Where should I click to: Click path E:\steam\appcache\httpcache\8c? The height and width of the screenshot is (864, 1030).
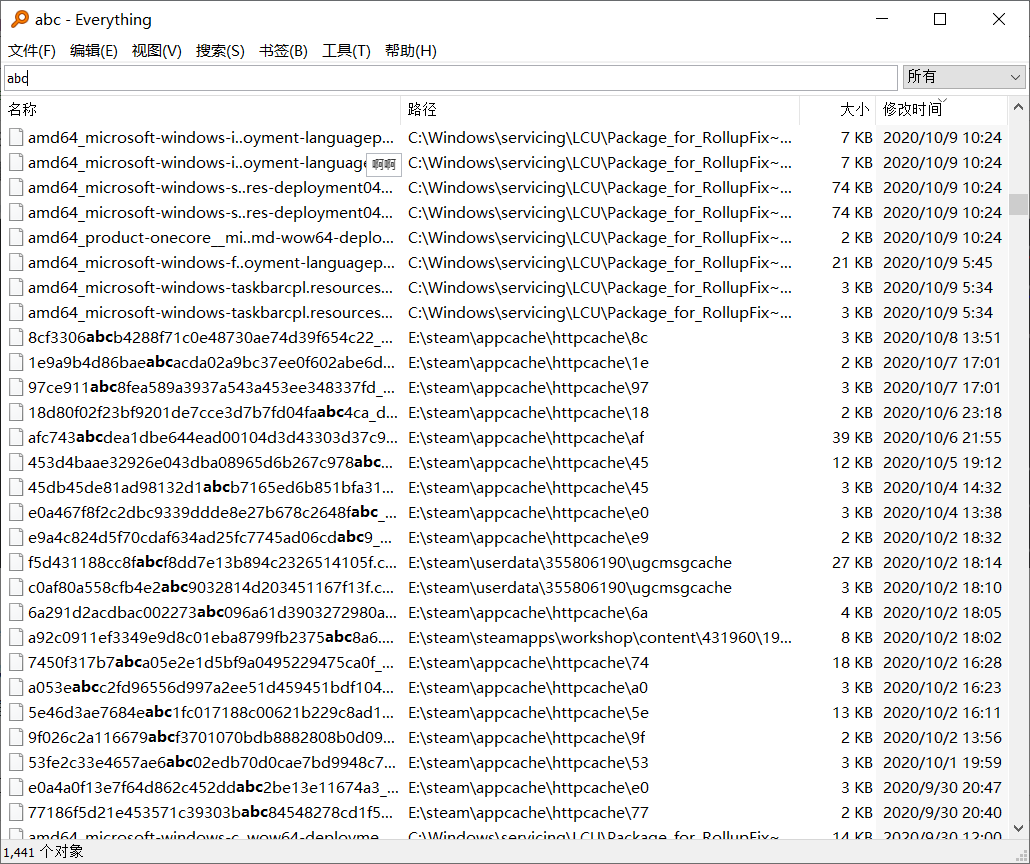(527, 338)
